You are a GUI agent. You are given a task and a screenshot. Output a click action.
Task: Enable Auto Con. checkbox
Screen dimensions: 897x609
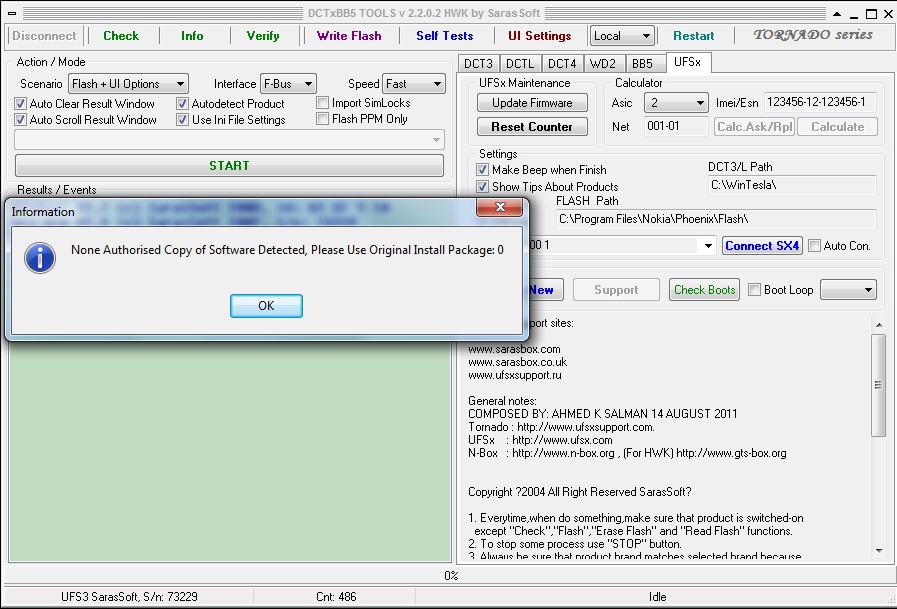click(x=815, y=246)
